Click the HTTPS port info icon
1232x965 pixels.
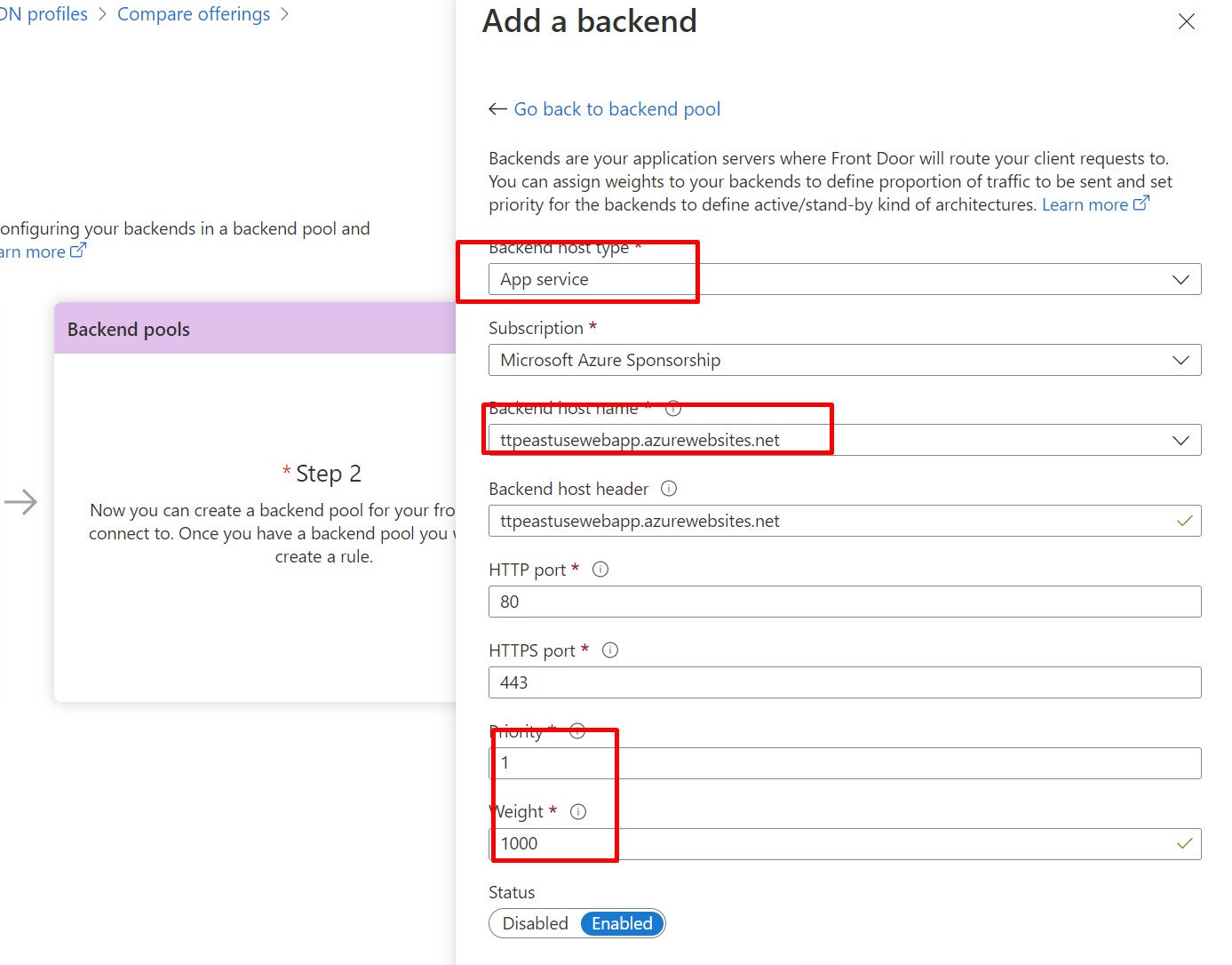[610, 650]
